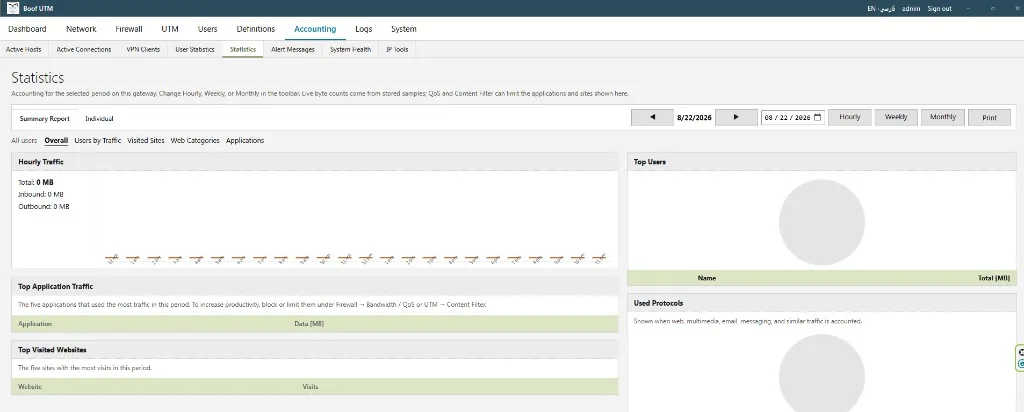Advance to next day with right arrow

coord(736,118)
